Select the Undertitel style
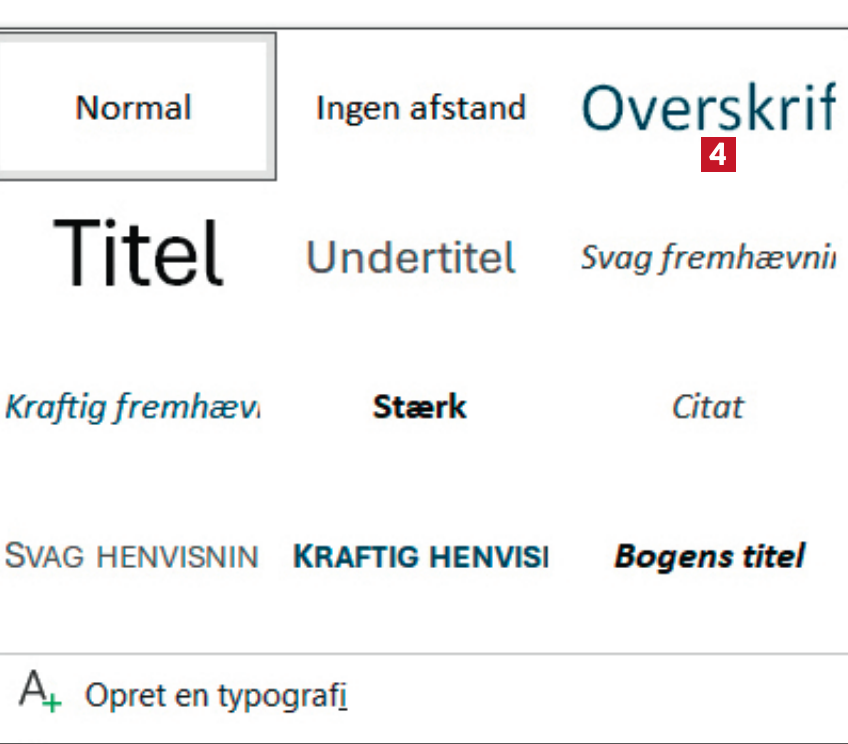The image size is (848, 744). 411,257
